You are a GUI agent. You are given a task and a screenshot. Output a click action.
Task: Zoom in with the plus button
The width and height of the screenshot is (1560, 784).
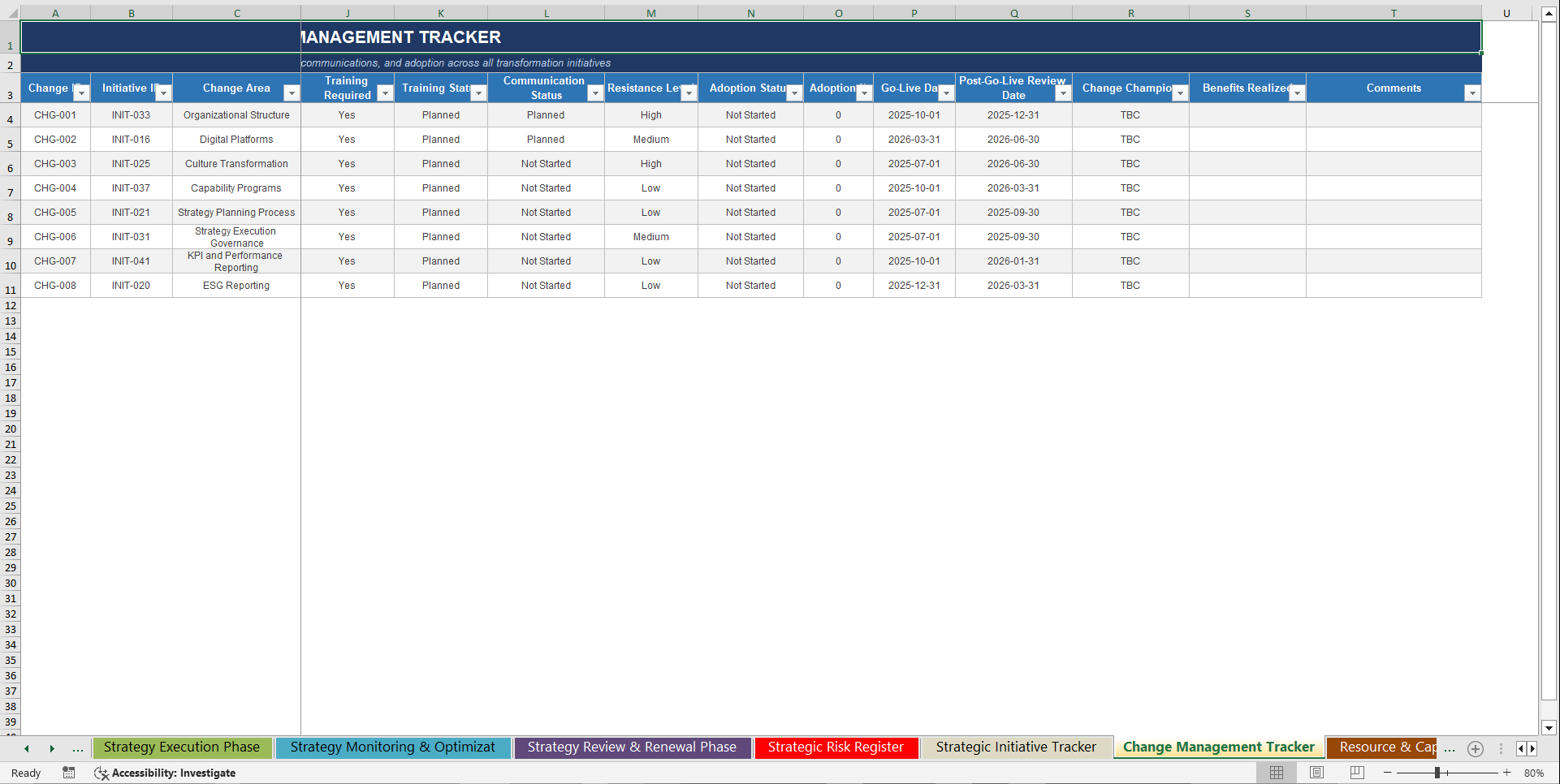coord(1507,773)
